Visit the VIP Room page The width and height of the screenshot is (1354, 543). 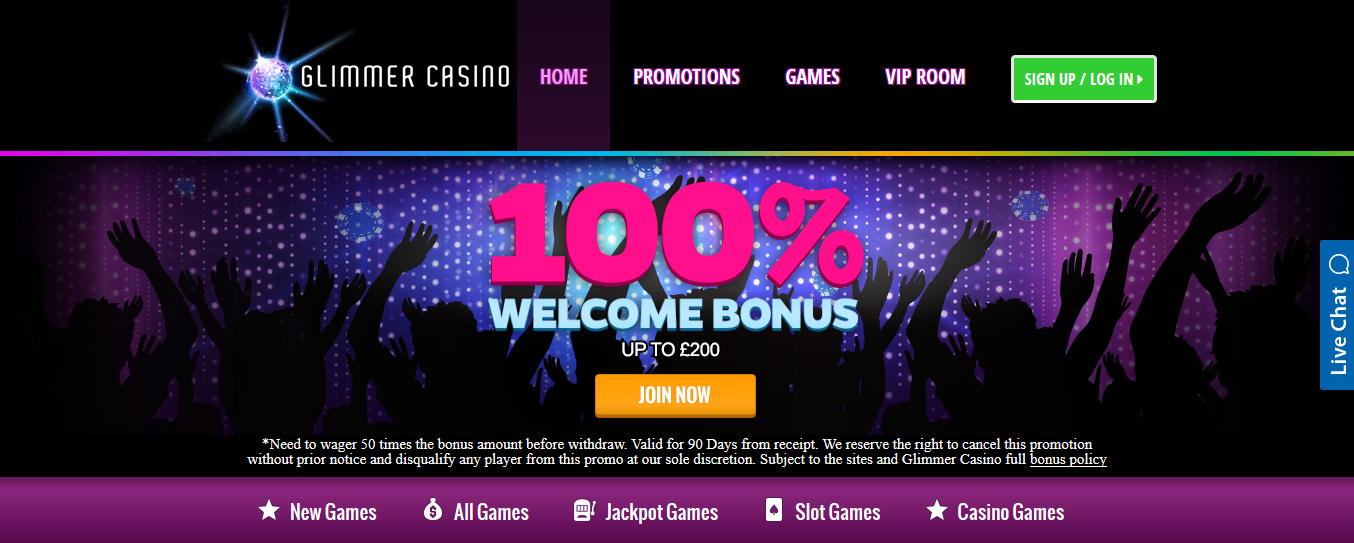click(x=925, y=77)
